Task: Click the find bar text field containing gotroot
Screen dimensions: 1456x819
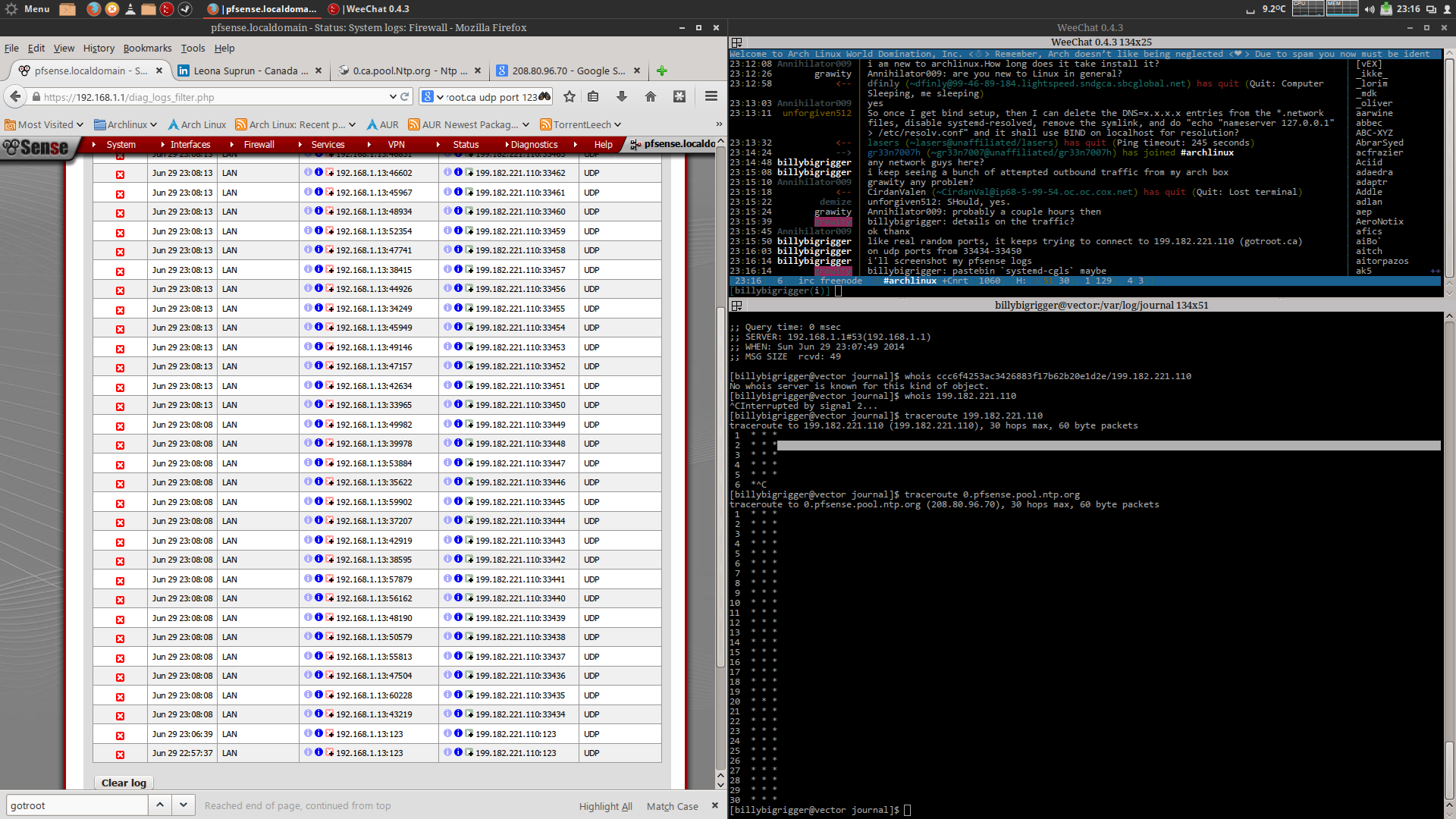Action: click(76, 805)
